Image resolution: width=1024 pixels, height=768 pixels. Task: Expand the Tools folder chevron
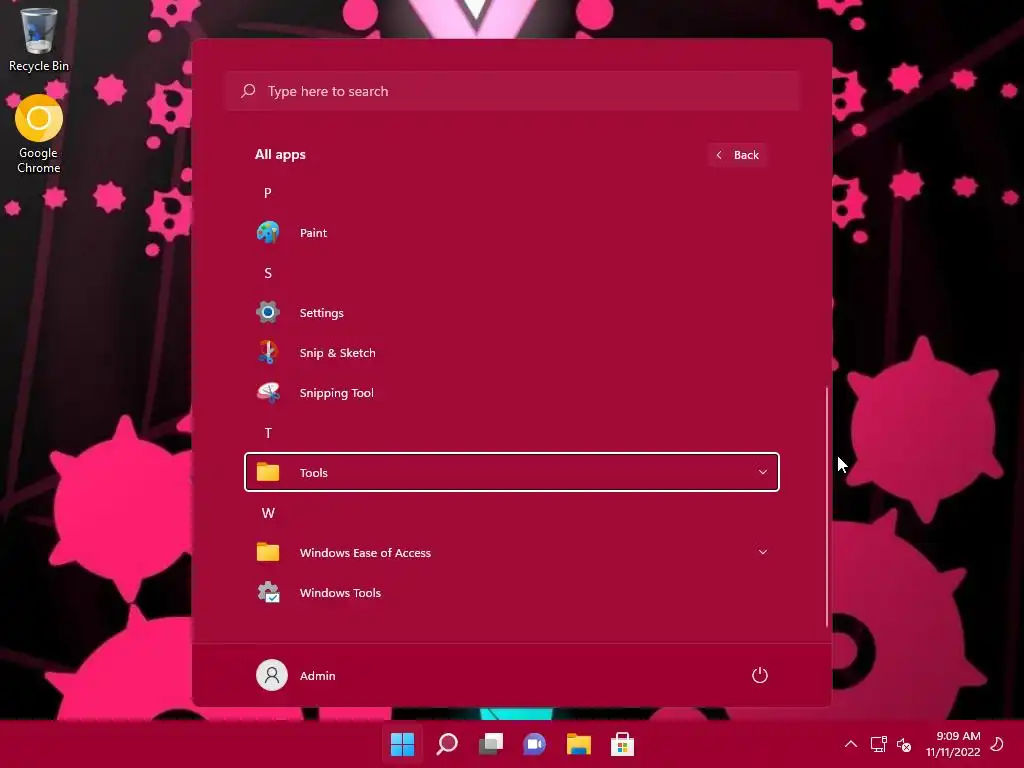763,472
